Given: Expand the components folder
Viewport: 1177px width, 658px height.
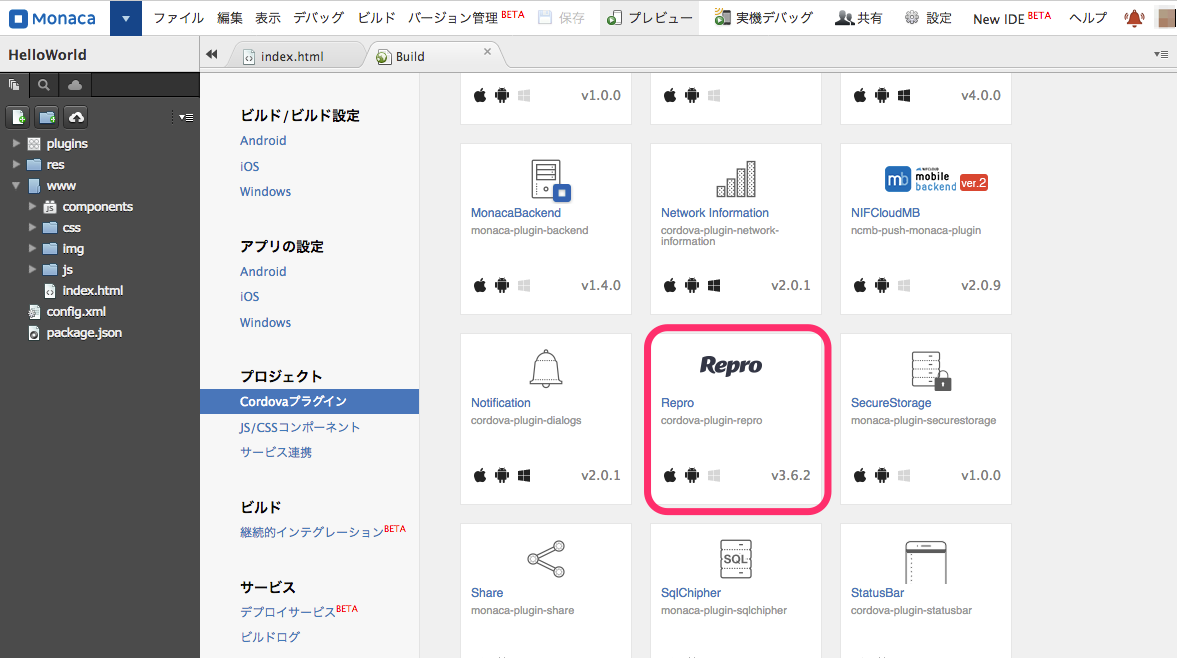Looking at the screenshot, I should click(x=32, y=206).
